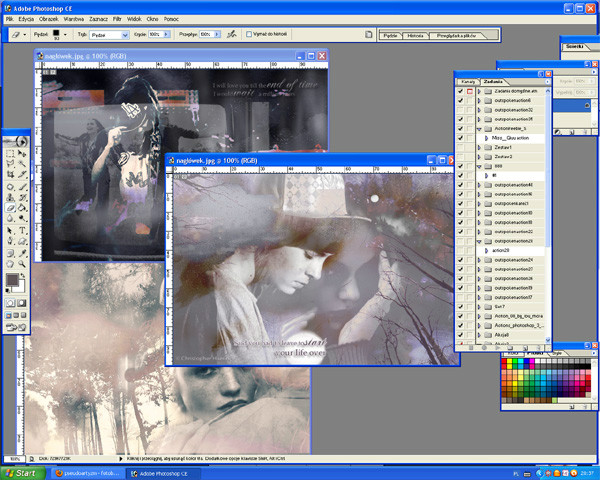Open Zadania panel flyout menu arrow
Screen dimensions: 600x480
[548, 82]
